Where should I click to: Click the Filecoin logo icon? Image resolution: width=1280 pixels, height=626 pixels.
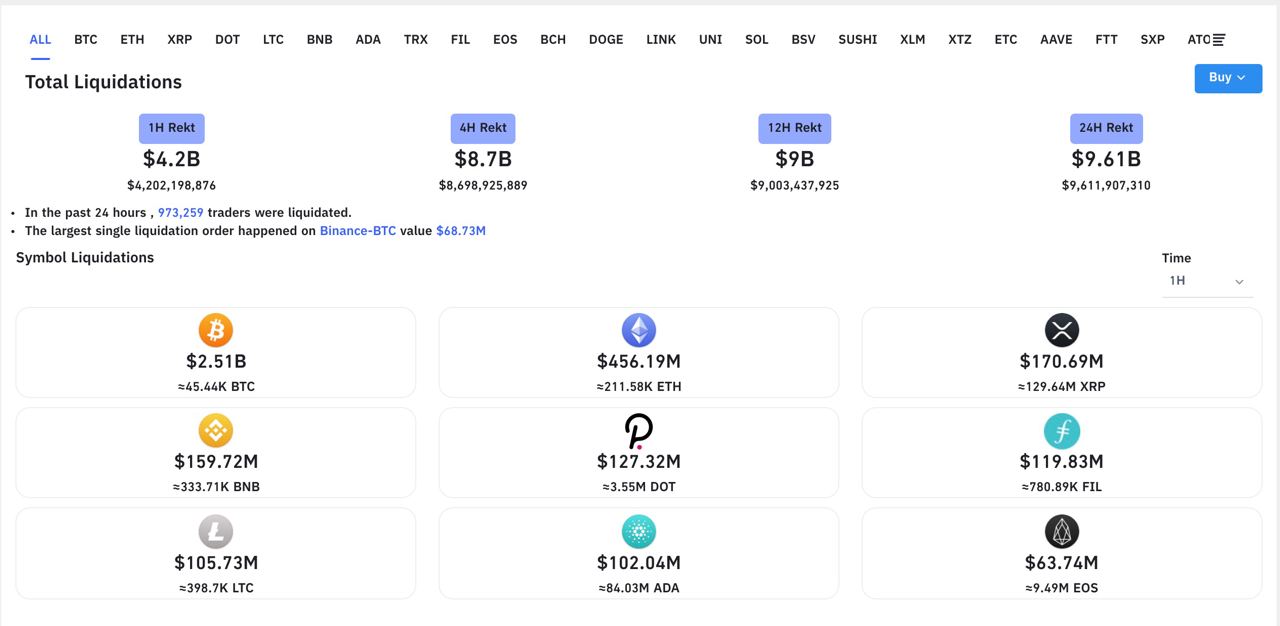(1062, 430)
